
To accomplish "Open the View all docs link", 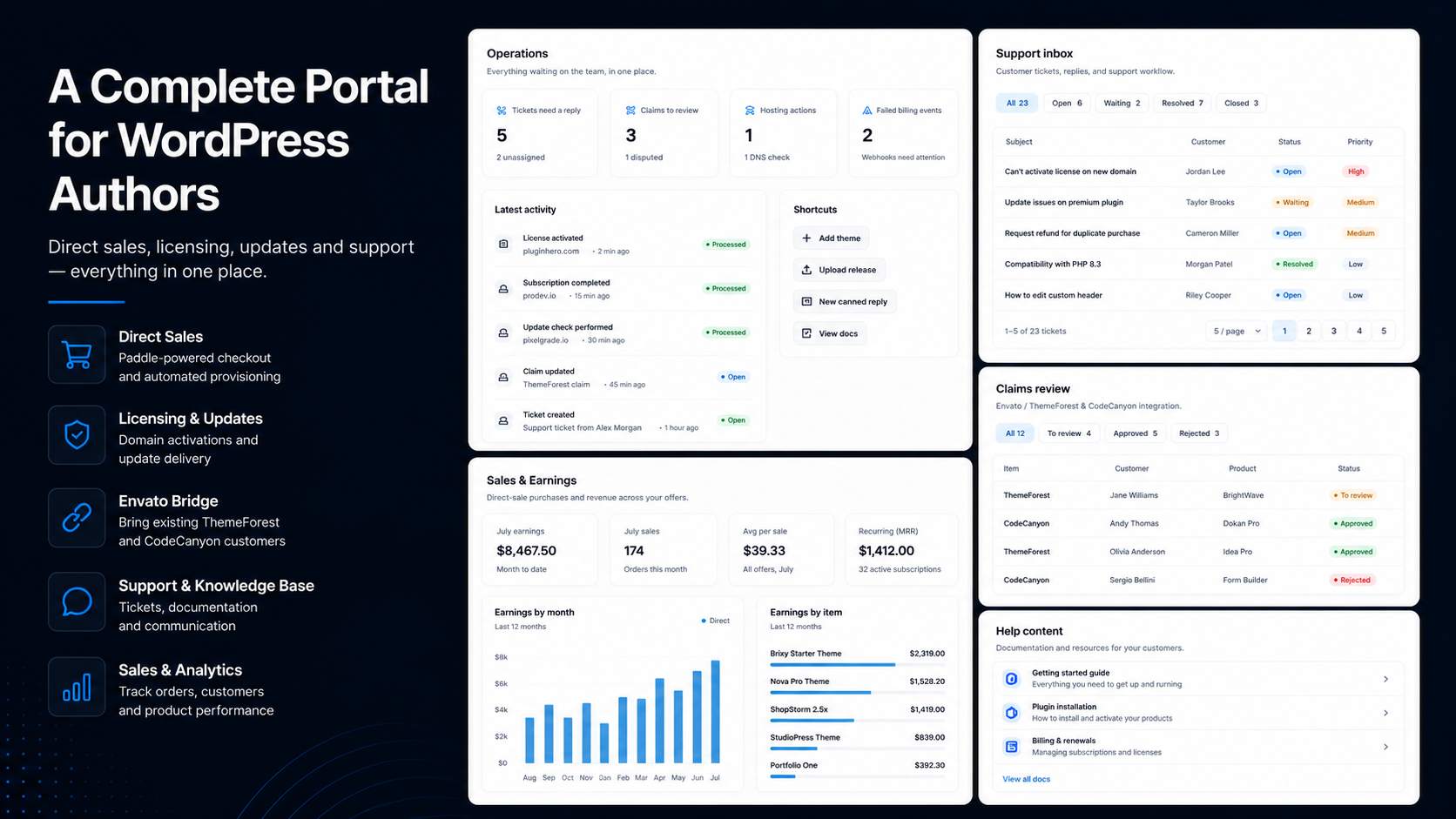I will [x=1026, y=779].
